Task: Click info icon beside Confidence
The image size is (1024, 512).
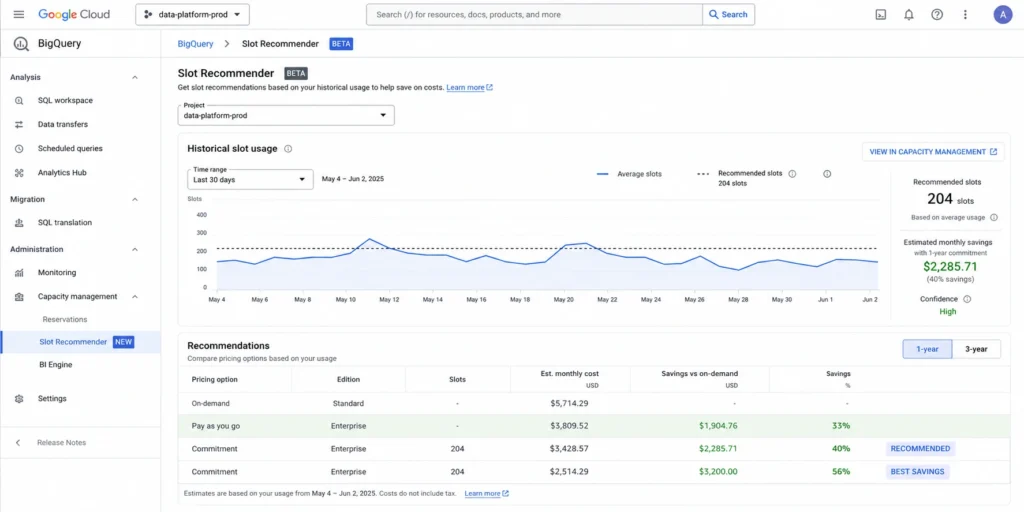Action: point(967,299)
